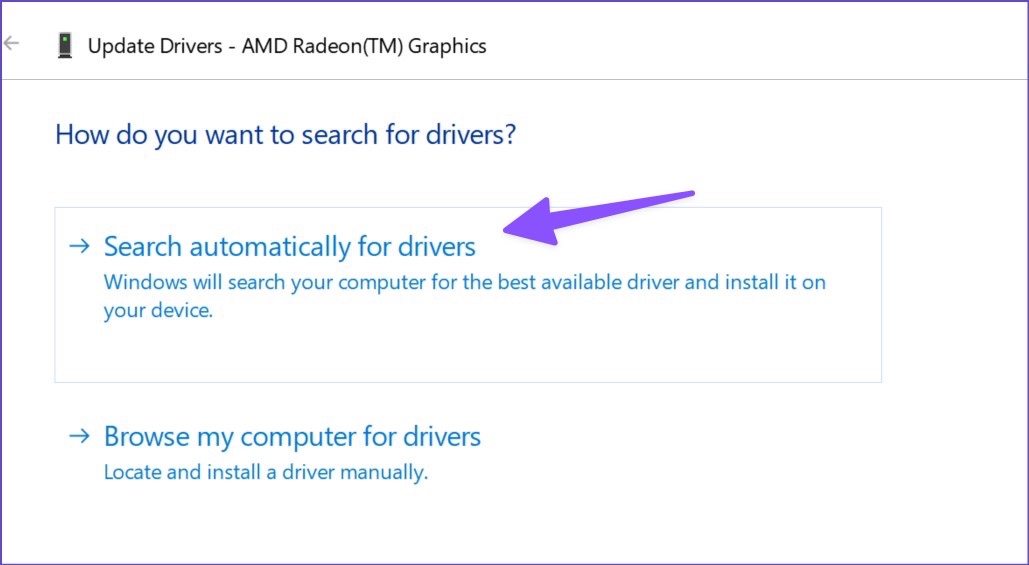
Task: Click 'Locate and install a driver manually' text
Action: click(x=266, y=472)
